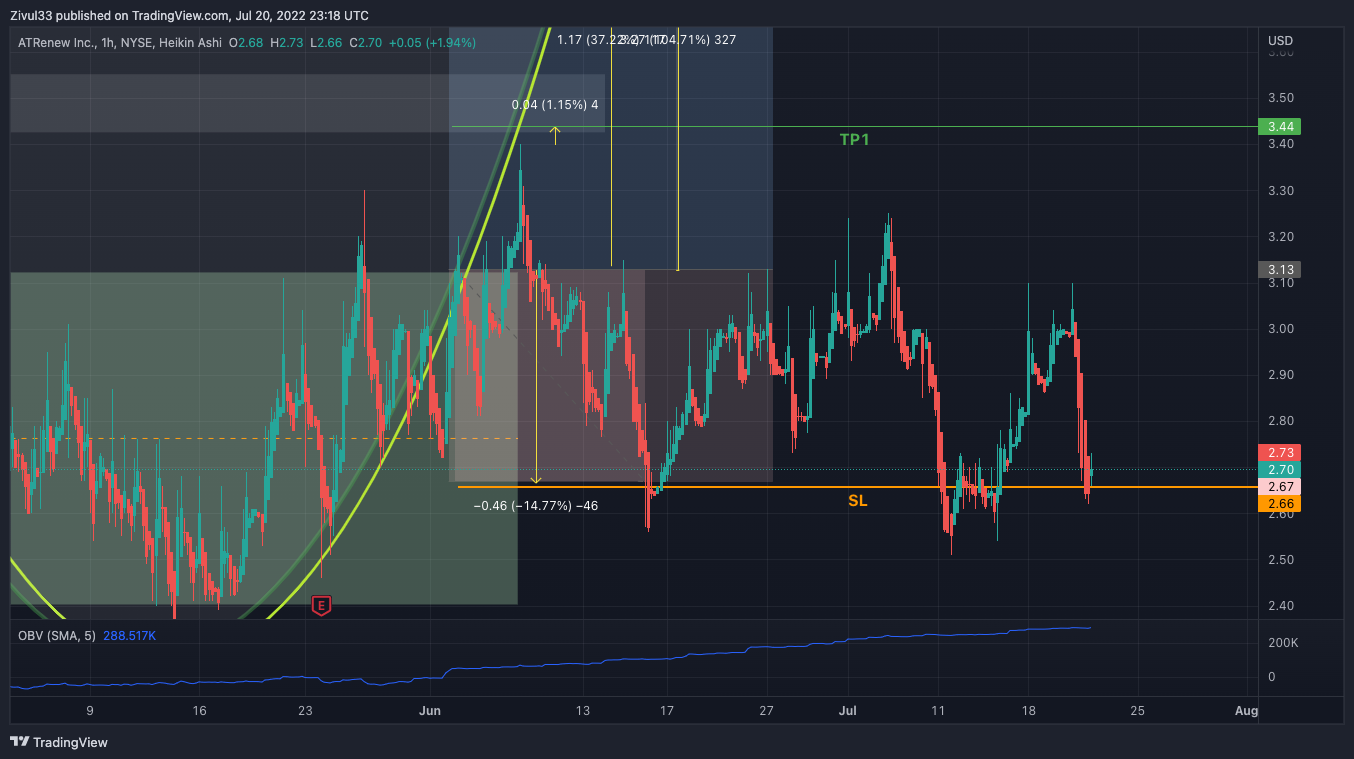Click the OBV value 288.517K
This screenshot has width=1354, height=759.
coord(131,635)
